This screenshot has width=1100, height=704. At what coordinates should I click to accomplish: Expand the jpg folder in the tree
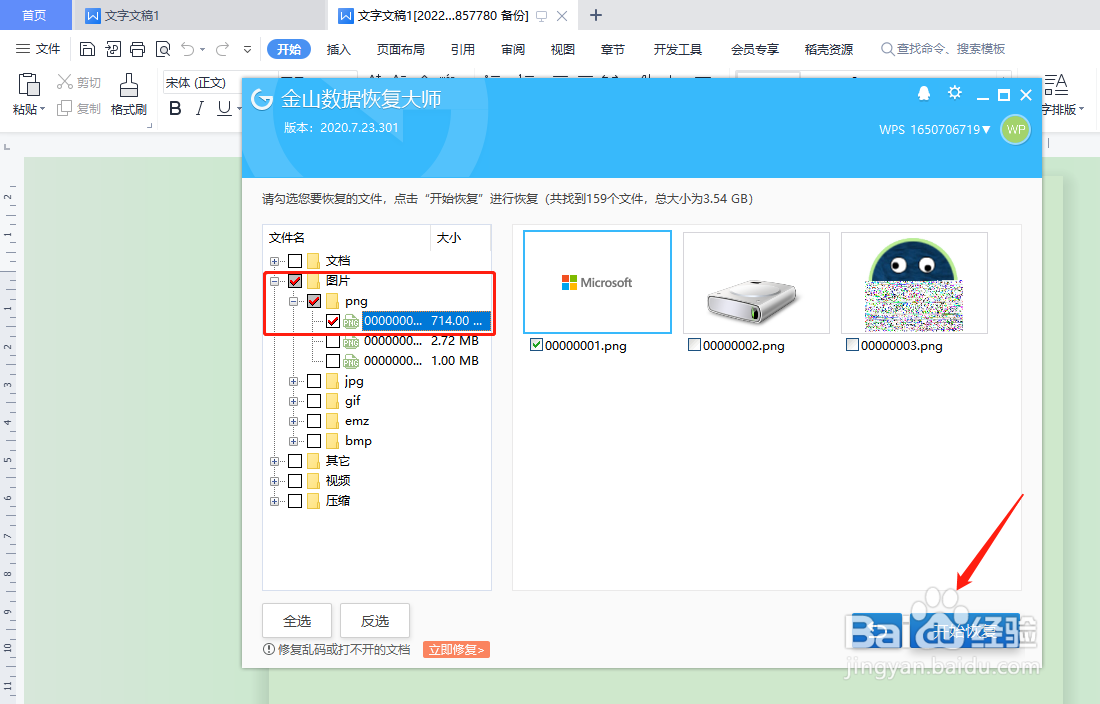coord(295,380)
